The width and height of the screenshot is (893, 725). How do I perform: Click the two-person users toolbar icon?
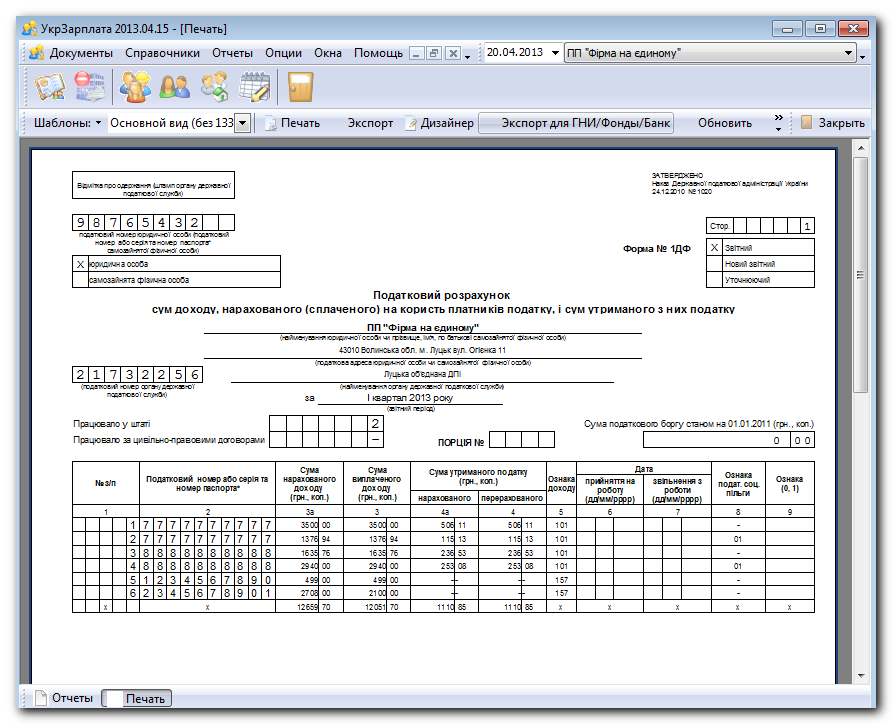click(175, 87)
